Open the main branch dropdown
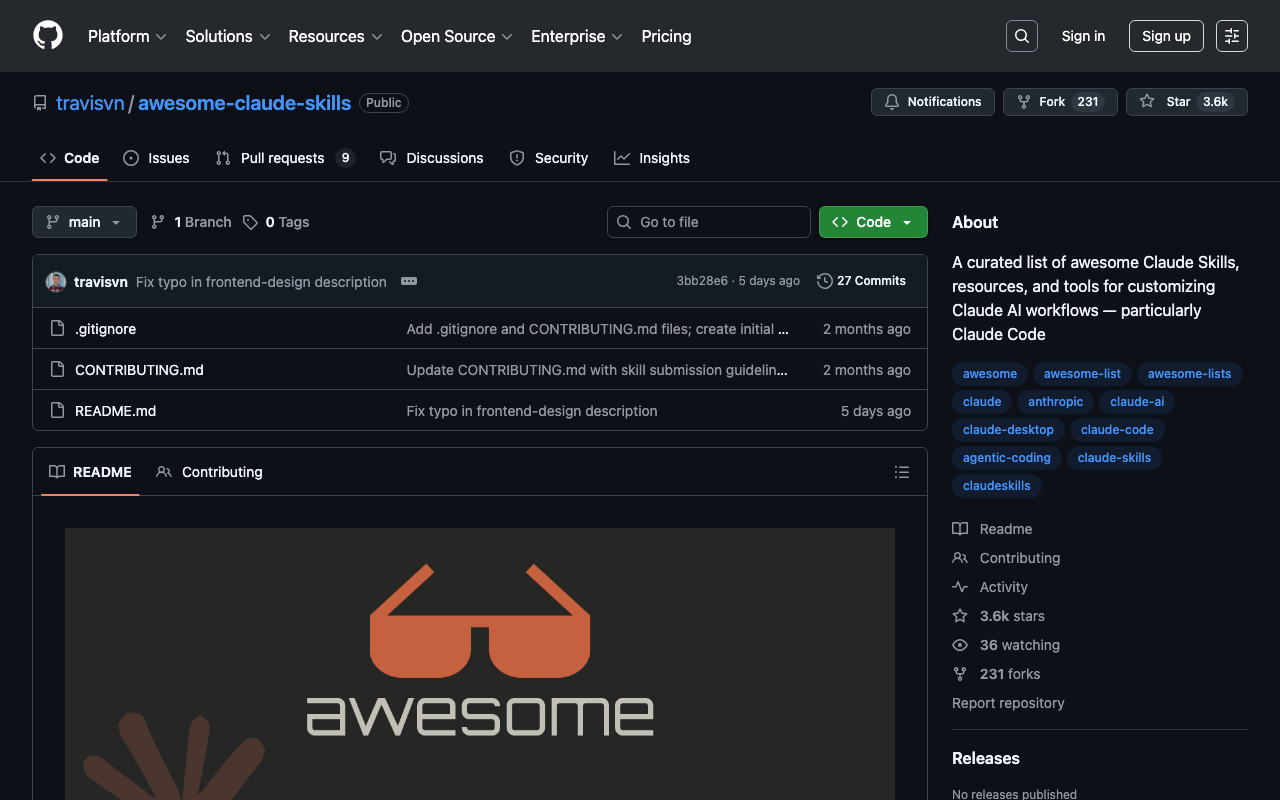Image resolution: width=1280 pixels, height=800 pixels. pos(84,222)
